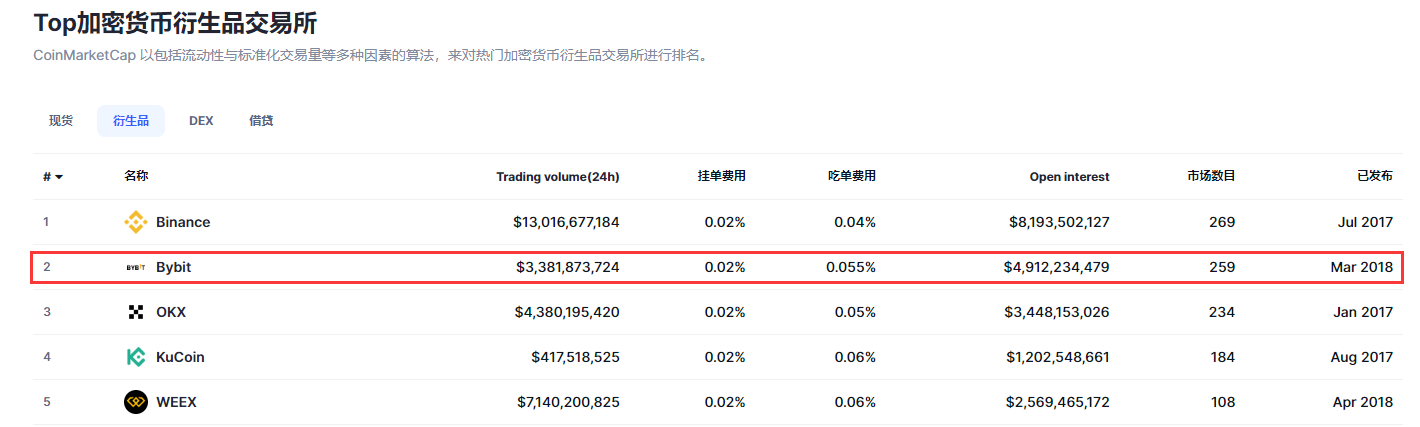Sort by the 市场数目 column header
This screenshot has width=1420, height=427.
click(x=1211, y=176)
